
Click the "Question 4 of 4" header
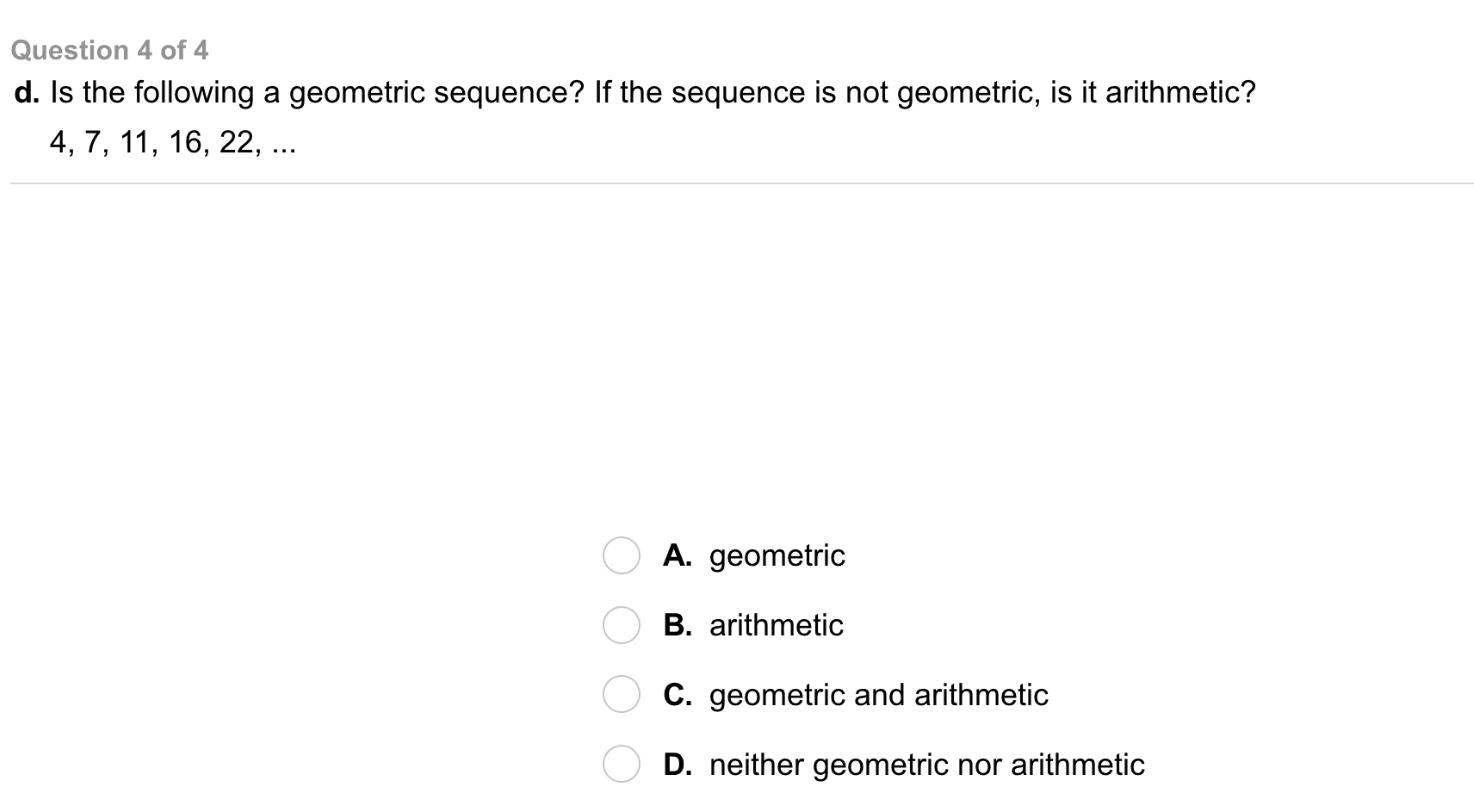tap(109, 49)
